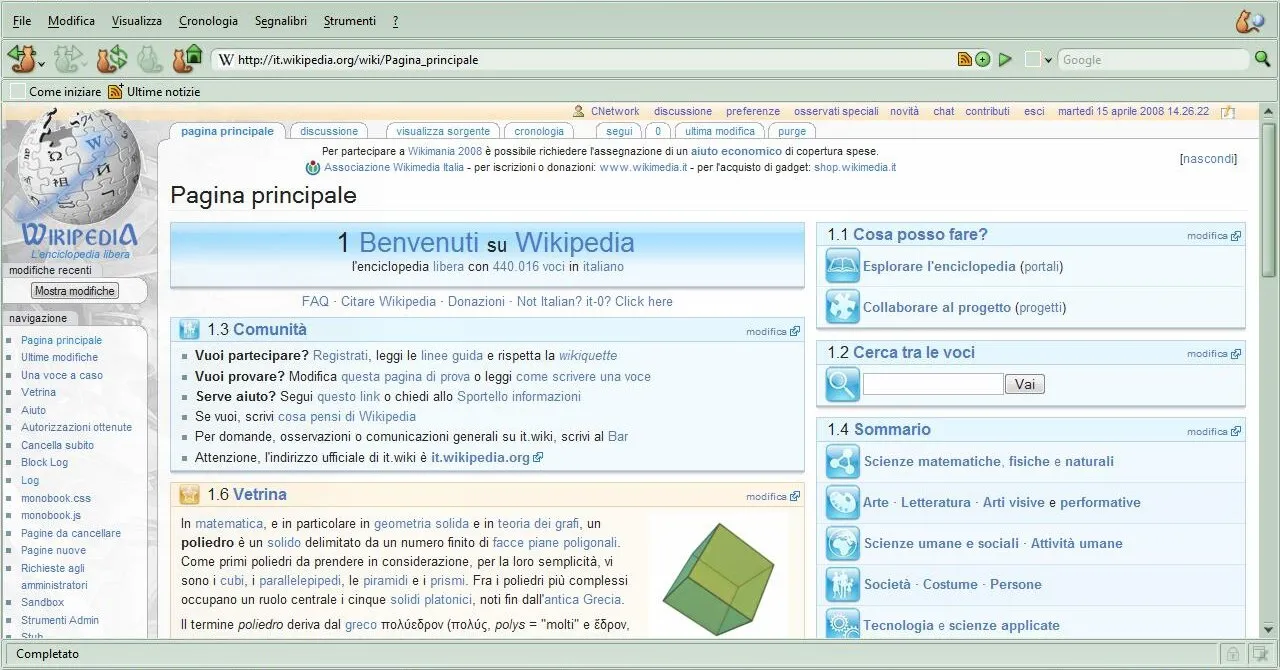The height and width of the screenshot is (670, 1280).
Task: Click the Wikimedia Italia logo icon
Action: click(x=313, y=167)
